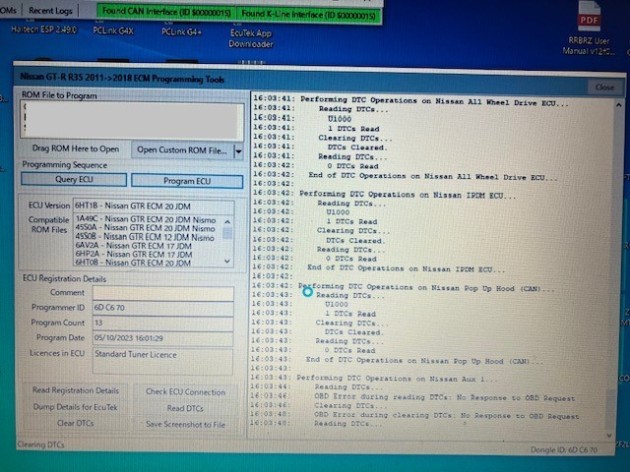
Task: Click the window title Nissan GT-R R35 ECM Programming Tools
Action: coord(122,78)
